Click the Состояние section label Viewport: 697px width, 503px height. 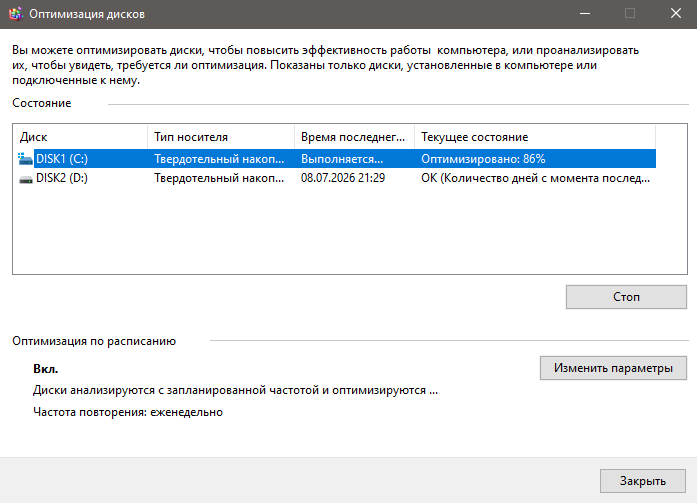pyautogui.click(x=42, y=103)
